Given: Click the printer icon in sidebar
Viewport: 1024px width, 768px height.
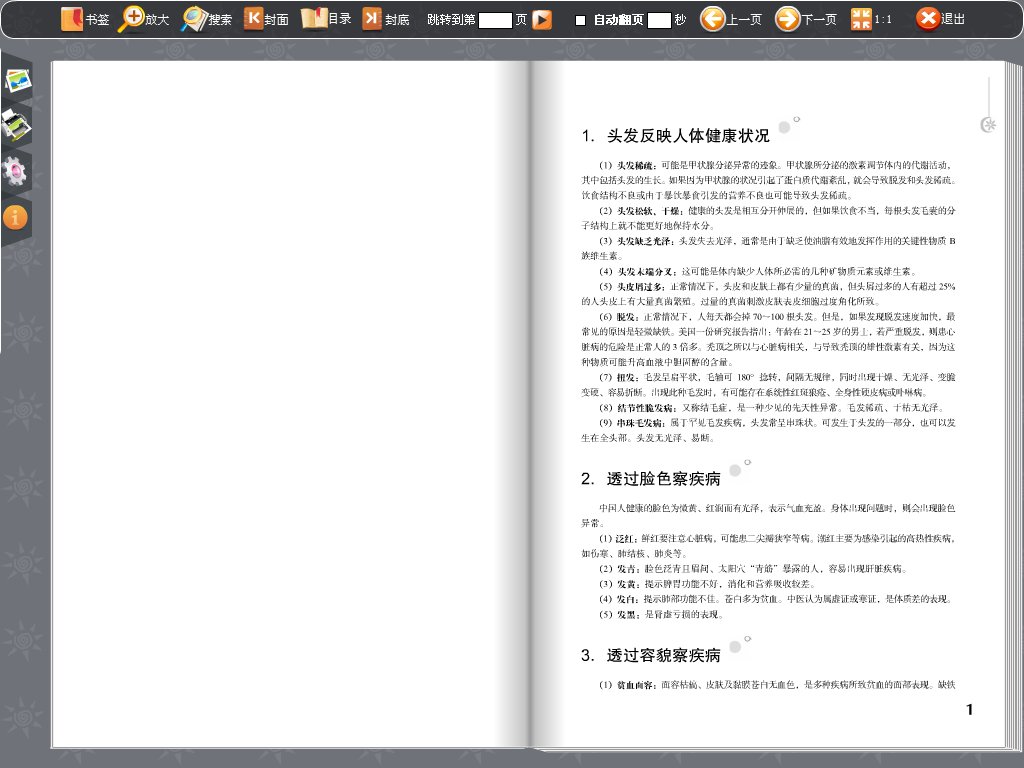Looking at the screenshot, I should [16, 125].
